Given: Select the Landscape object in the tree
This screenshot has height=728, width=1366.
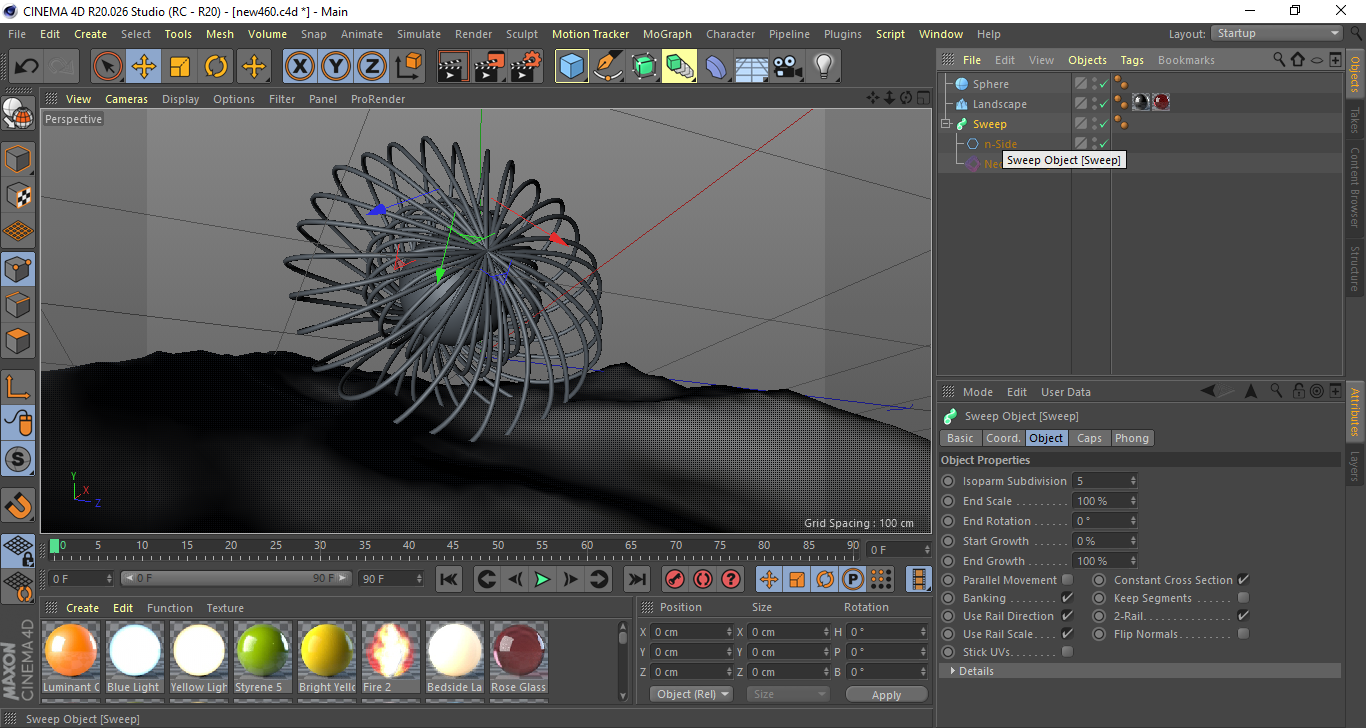Looking at the screenshot, I should pos(999,104).
